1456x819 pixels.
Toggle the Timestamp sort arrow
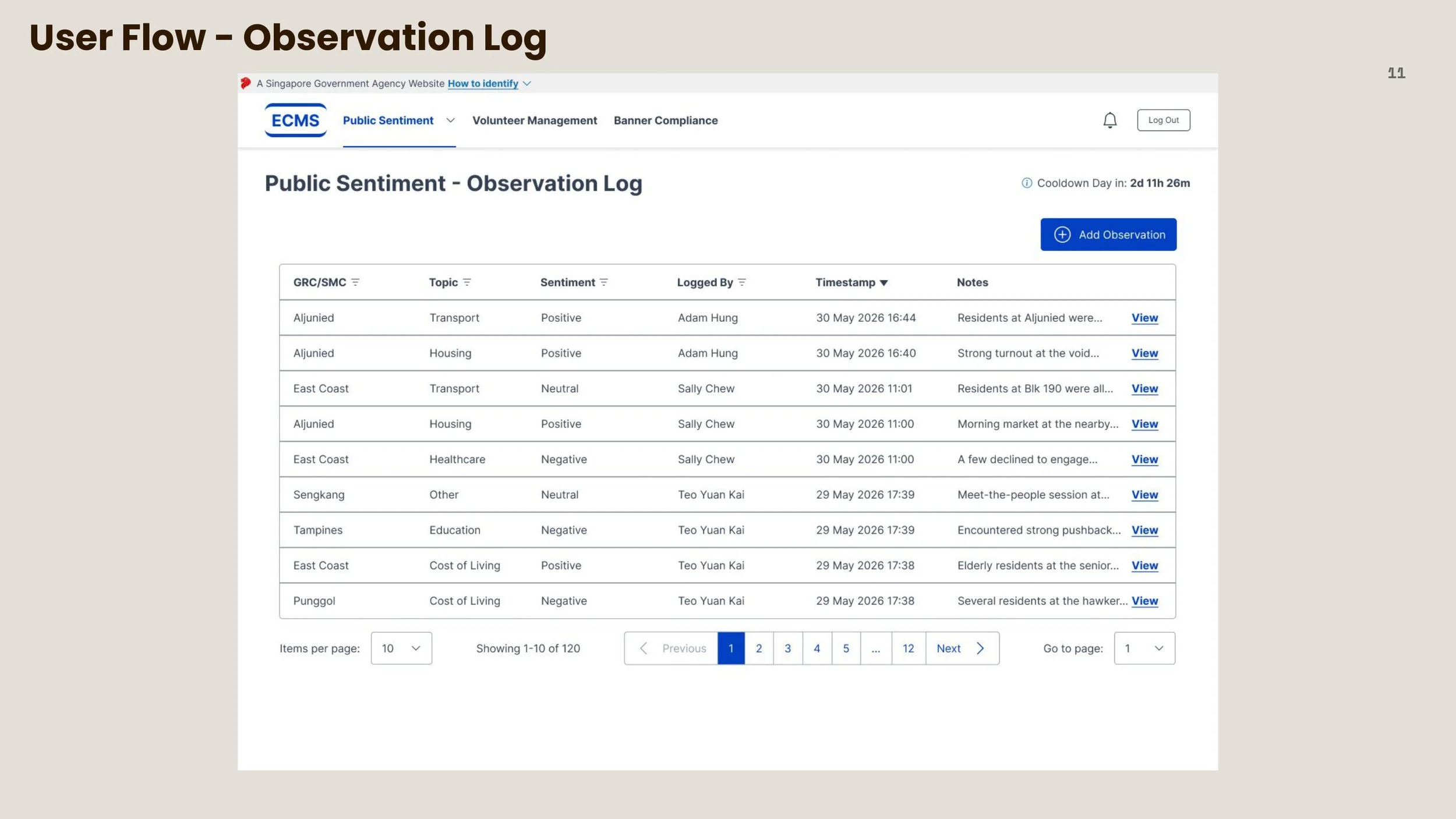click(884, 283)
